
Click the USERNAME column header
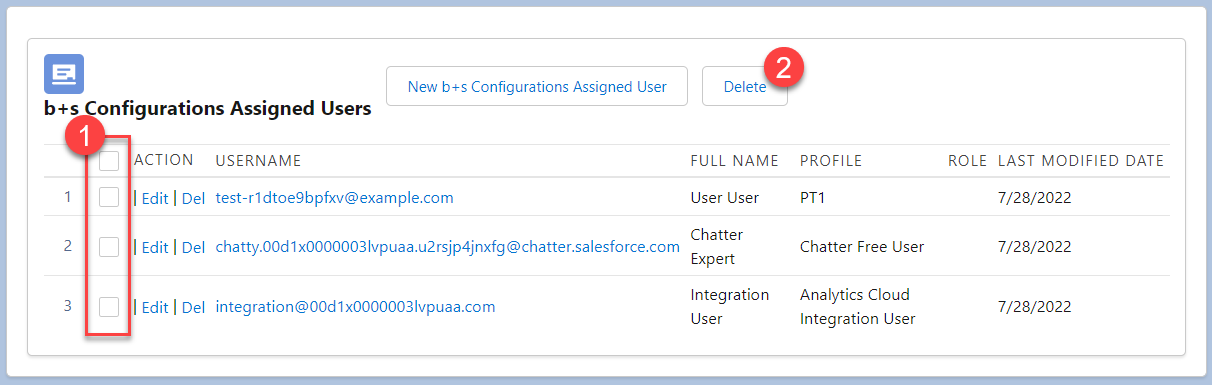click(258, 161)
